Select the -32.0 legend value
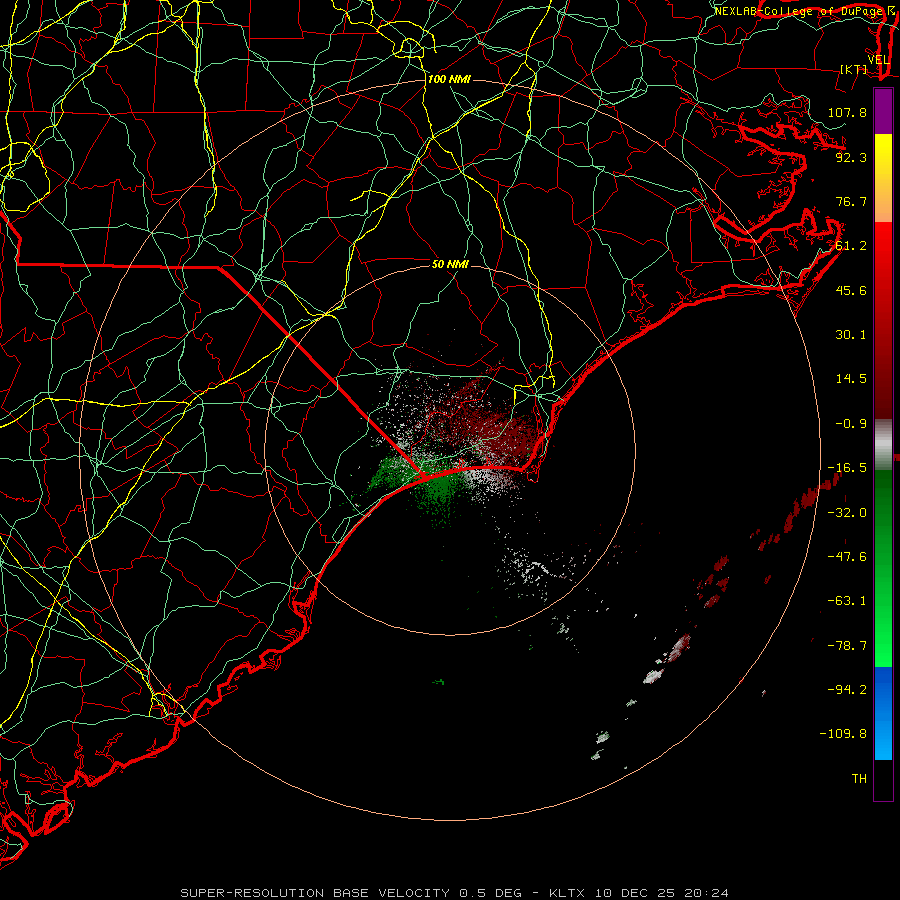Viewport: 900px width, 900px height. click(847, 513)
